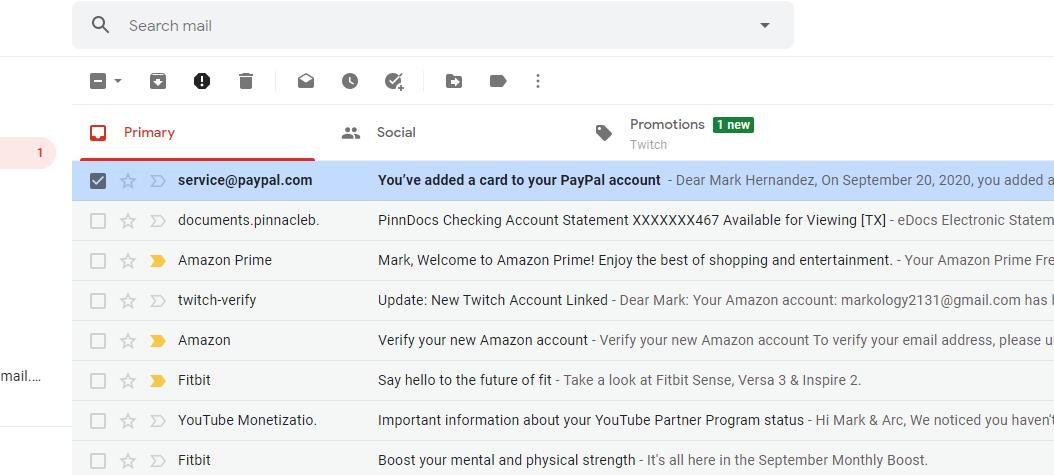Mark selected email as read icon
The width and height of the screenshot is (1054, 475).
point(306,81)
